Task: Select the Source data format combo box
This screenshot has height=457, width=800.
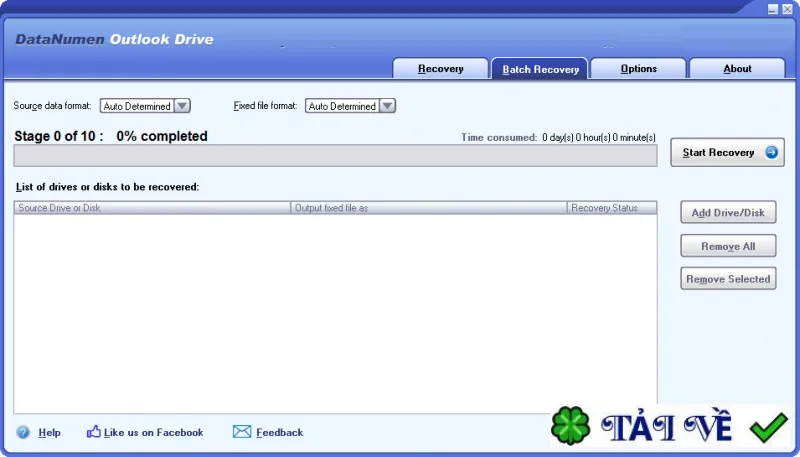Action: click(145, 106)
